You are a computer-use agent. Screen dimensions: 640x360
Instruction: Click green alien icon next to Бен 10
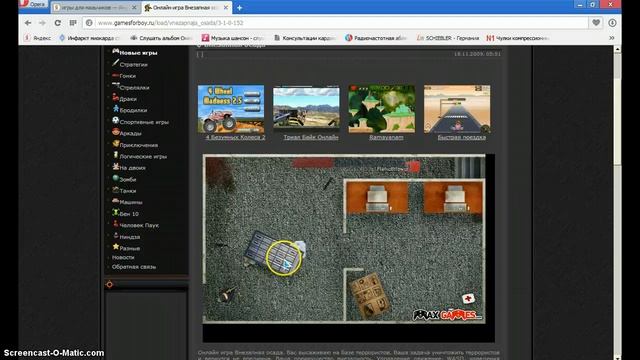(x=116, y=213)
